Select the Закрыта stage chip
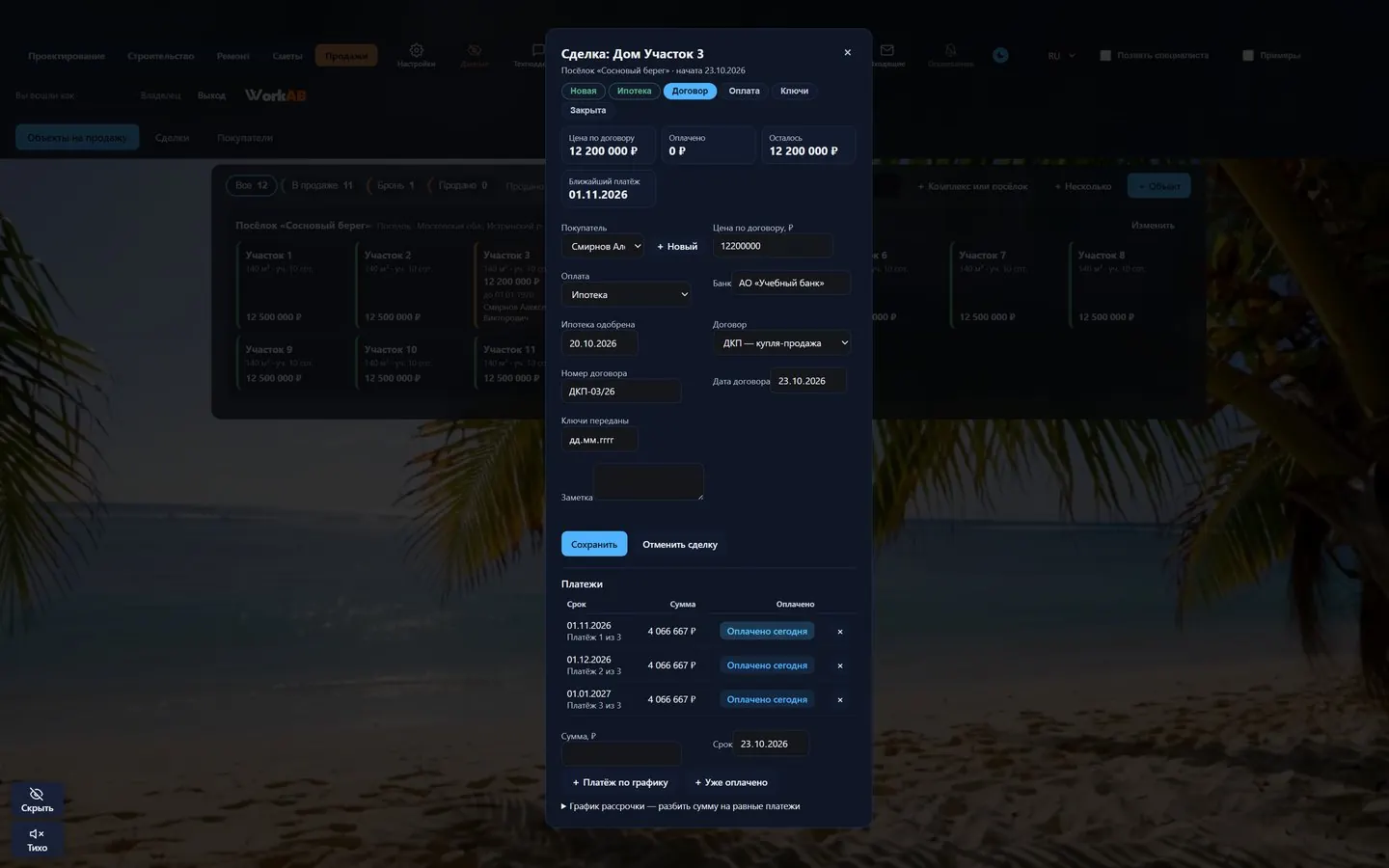This screenshot has width=1389, height=868. coord(587,110)
